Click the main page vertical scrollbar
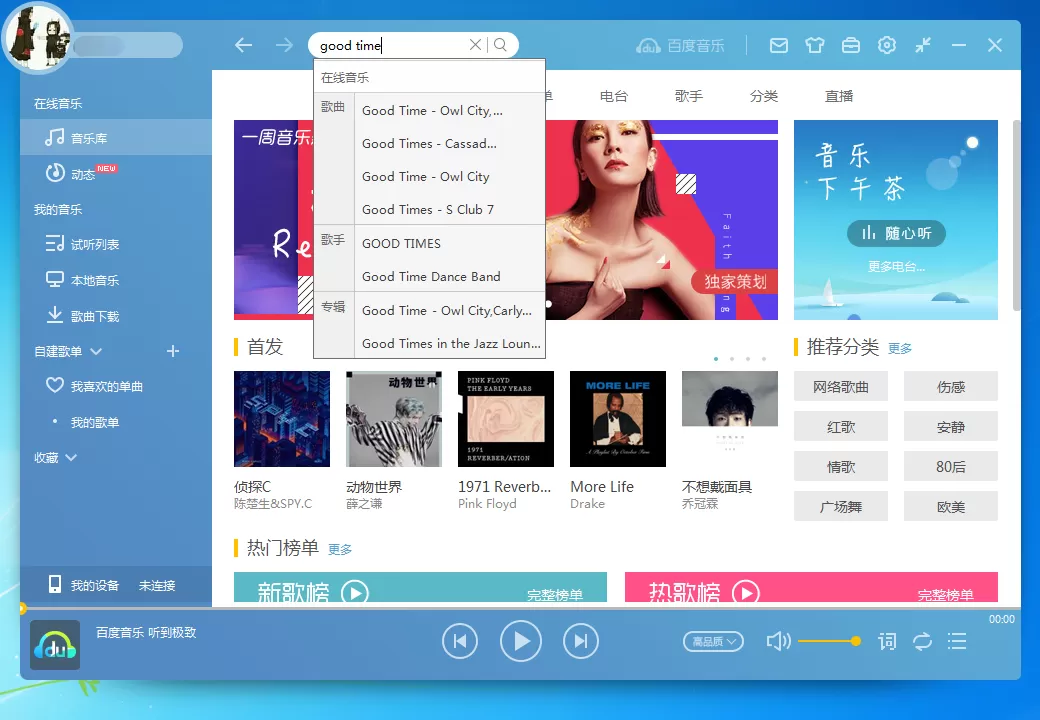This screenshot has width=1040, height=720. point(1017,215)
